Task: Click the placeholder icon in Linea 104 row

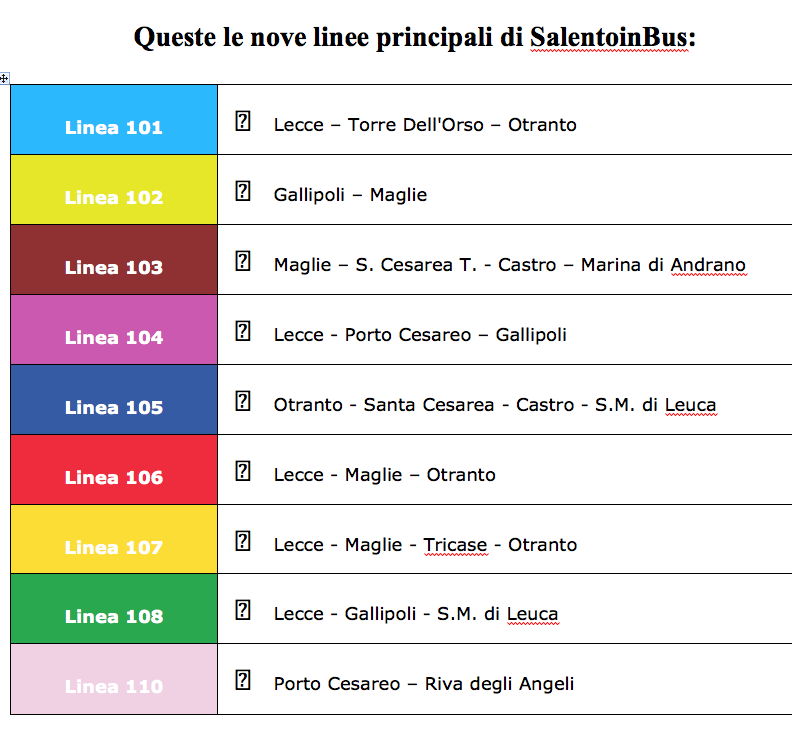Action: [242, 332]
